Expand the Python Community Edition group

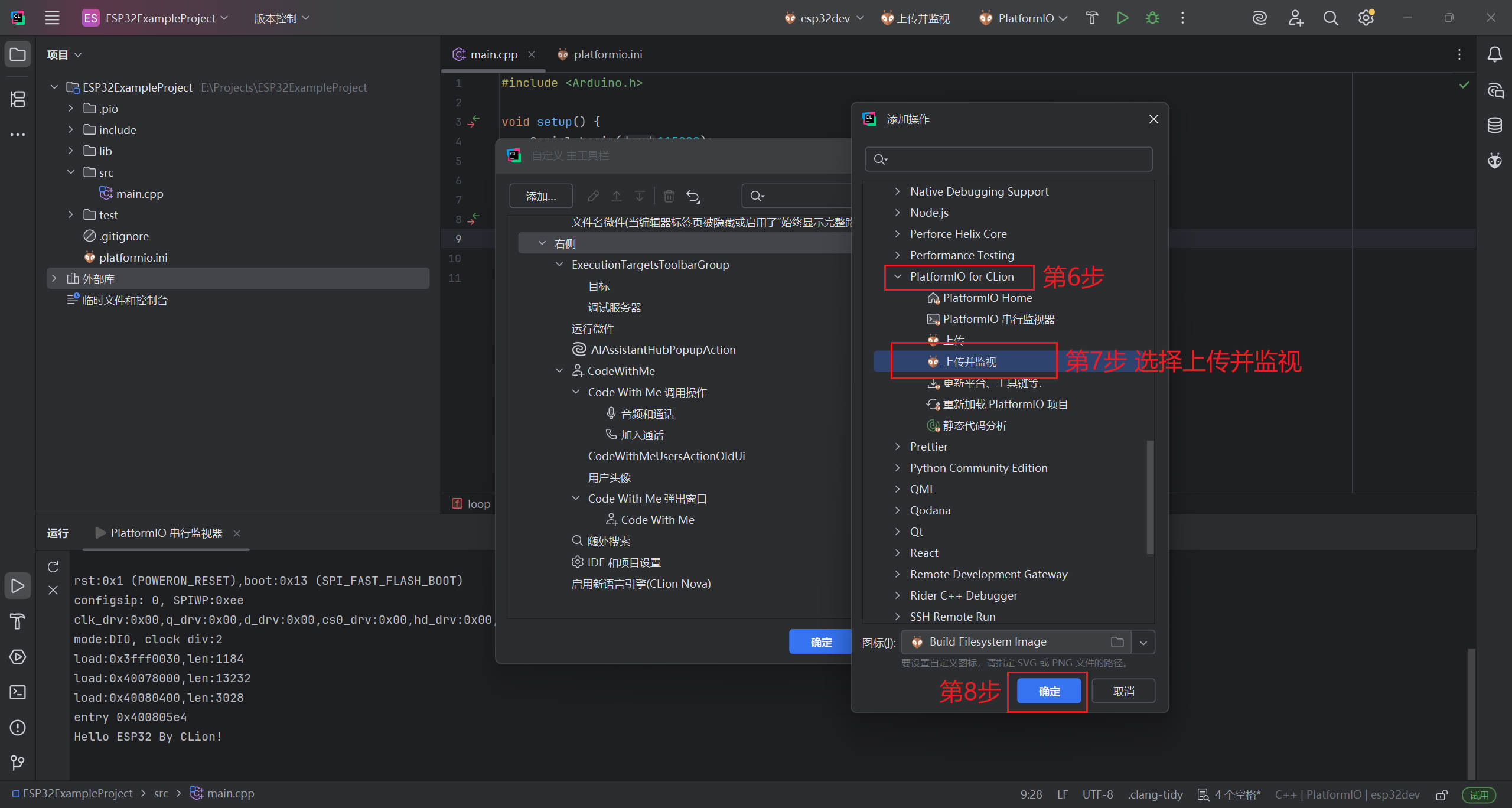click(x=898, y=468)
